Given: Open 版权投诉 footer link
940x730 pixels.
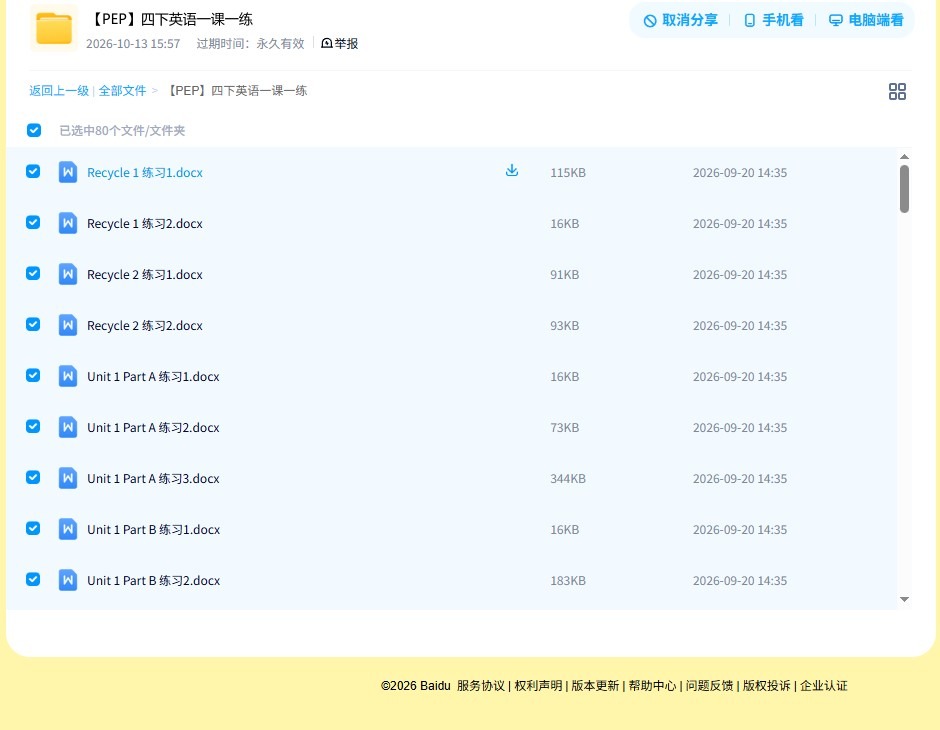Looking at the screenshot, I should (x=766, y=686).
